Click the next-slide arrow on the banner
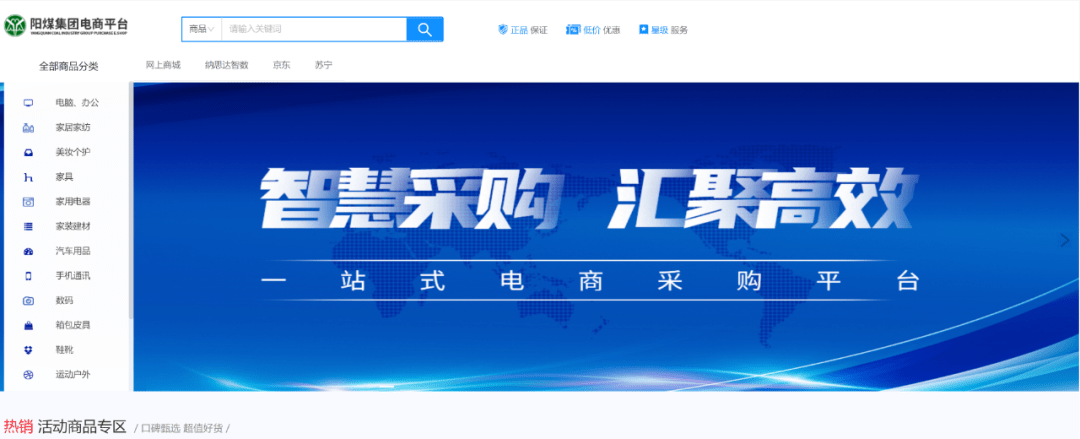 point(1065,240)
